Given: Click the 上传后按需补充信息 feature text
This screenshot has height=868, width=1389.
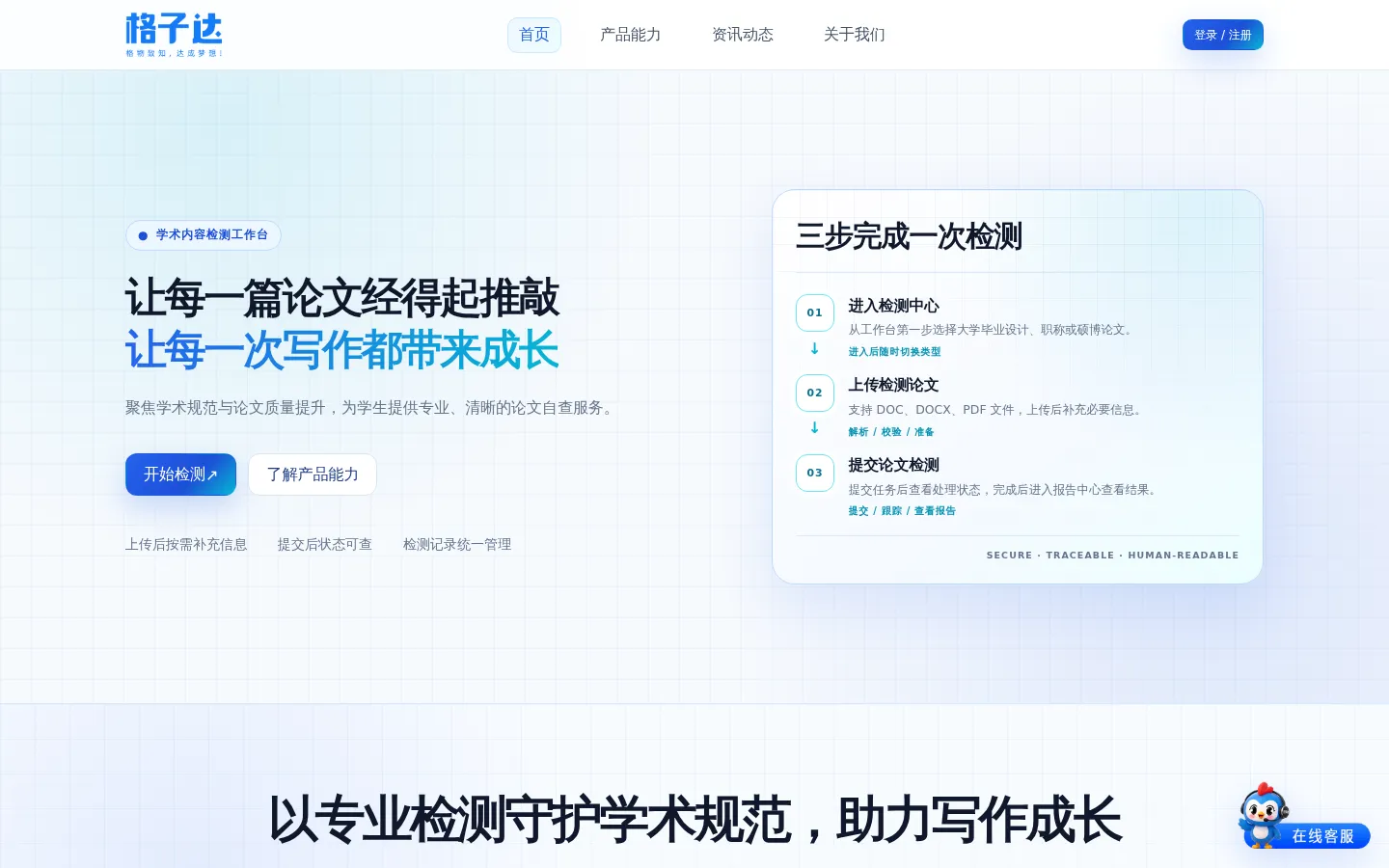Looking at the screenshot, I should 186,545.
